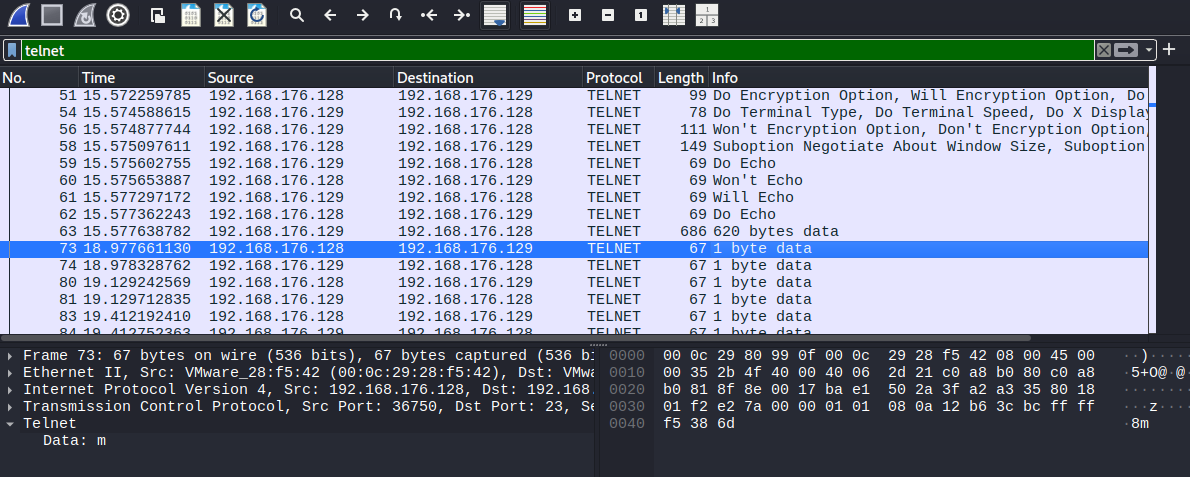The image size is (1190, 477).
Task: Click the ASCII text '8m' in bytes pane
Action: click(1140, 423)
